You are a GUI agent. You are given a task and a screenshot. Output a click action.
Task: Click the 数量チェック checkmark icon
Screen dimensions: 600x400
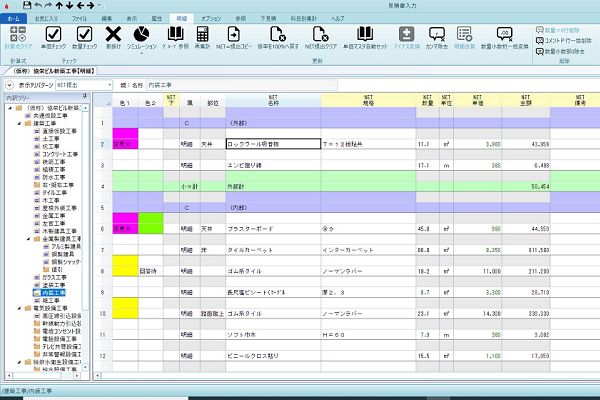coord(84,34)
